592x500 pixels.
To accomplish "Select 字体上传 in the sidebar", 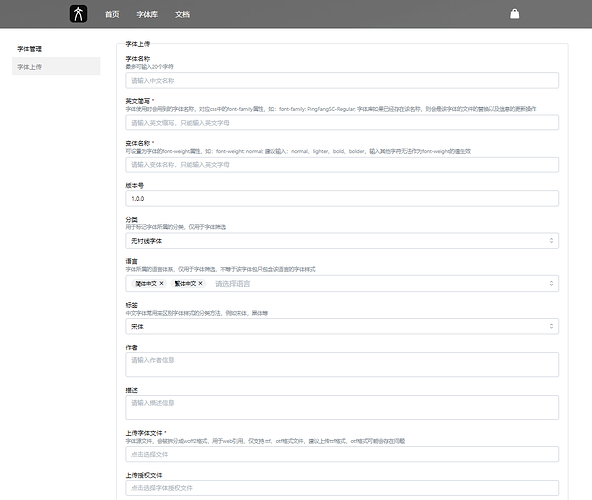I will pos(56,66).
